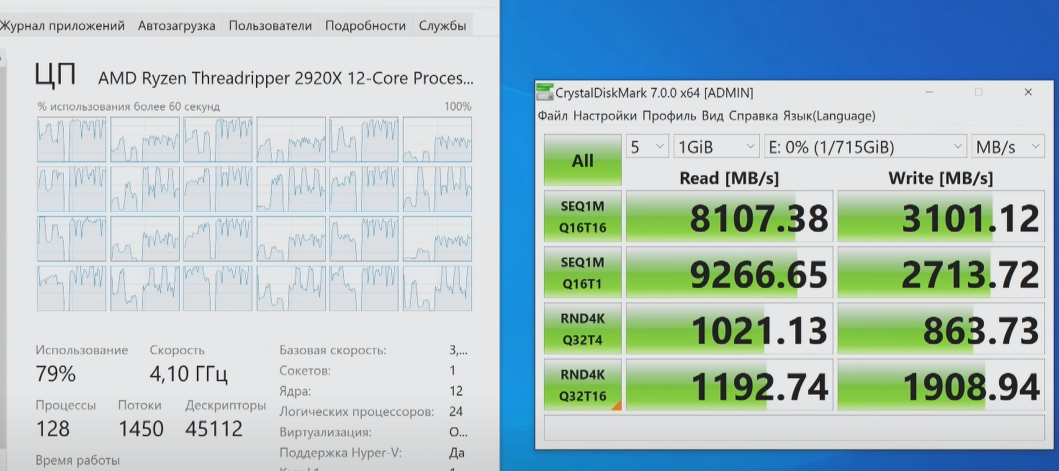
Task: Click the Базовая скорость label
Action: tap(332, 350)
